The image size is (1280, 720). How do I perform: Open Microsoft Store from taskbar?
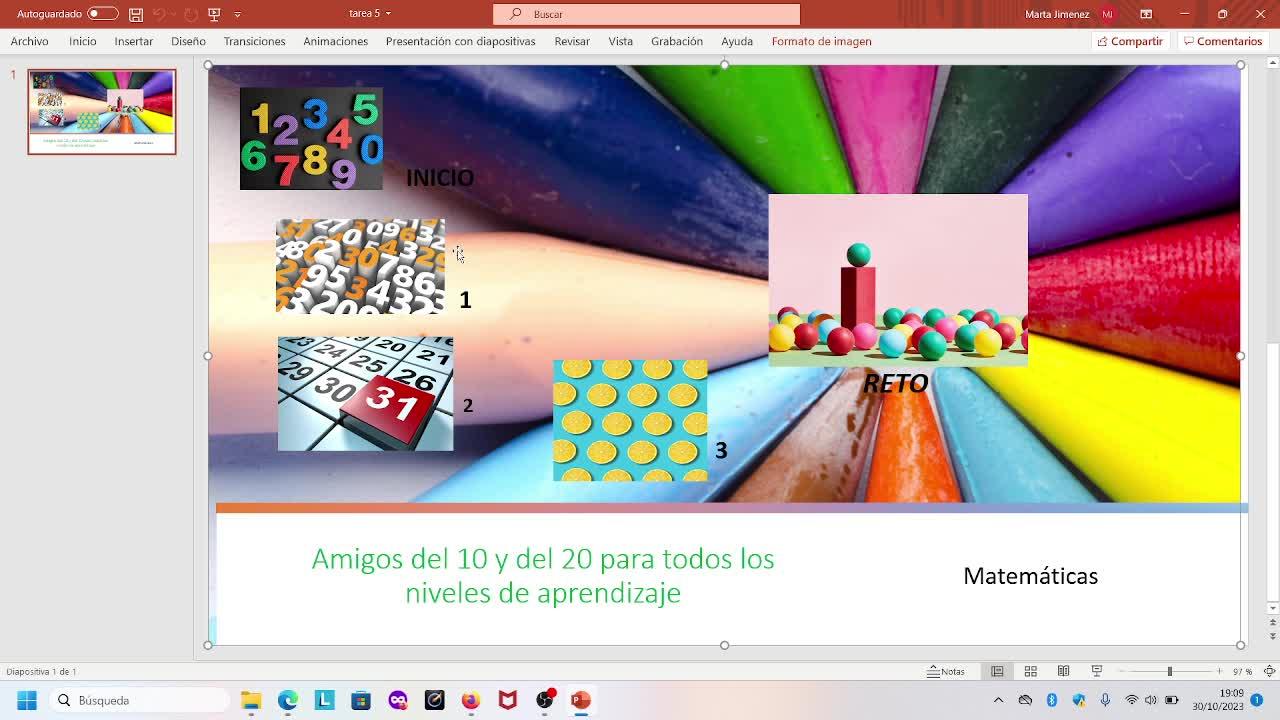[361, 700]
